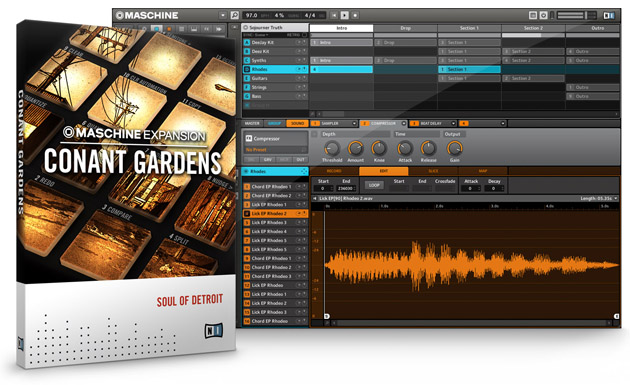Toggle the mixer view icon in header
The height and width of the screenshot is (385, 630).
(x=533, y=15)
